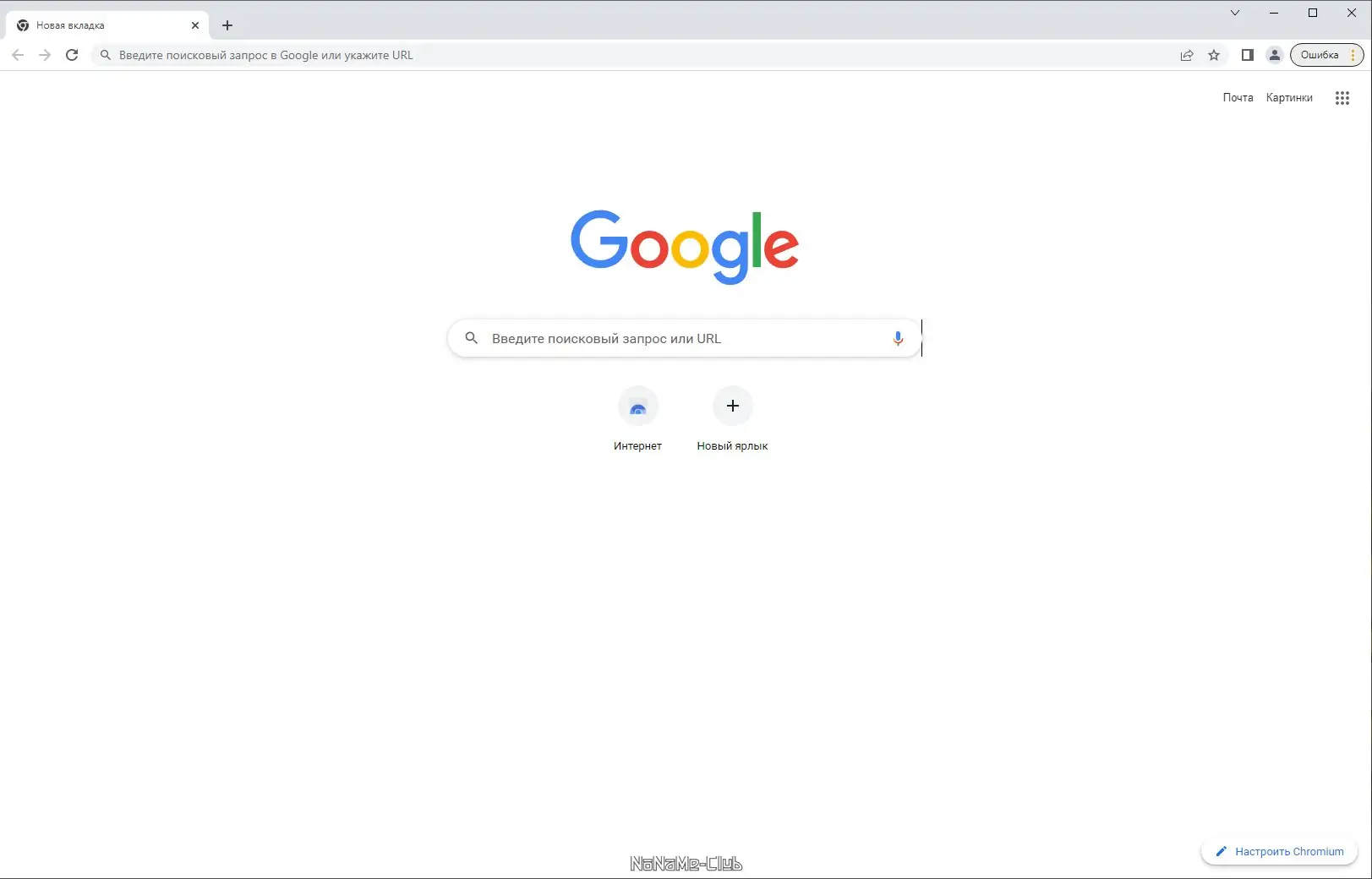The height and width of the screenshot is (879, 1372).
Task: Bookmark this tab with the star icon
Action: click(1214, 55)
